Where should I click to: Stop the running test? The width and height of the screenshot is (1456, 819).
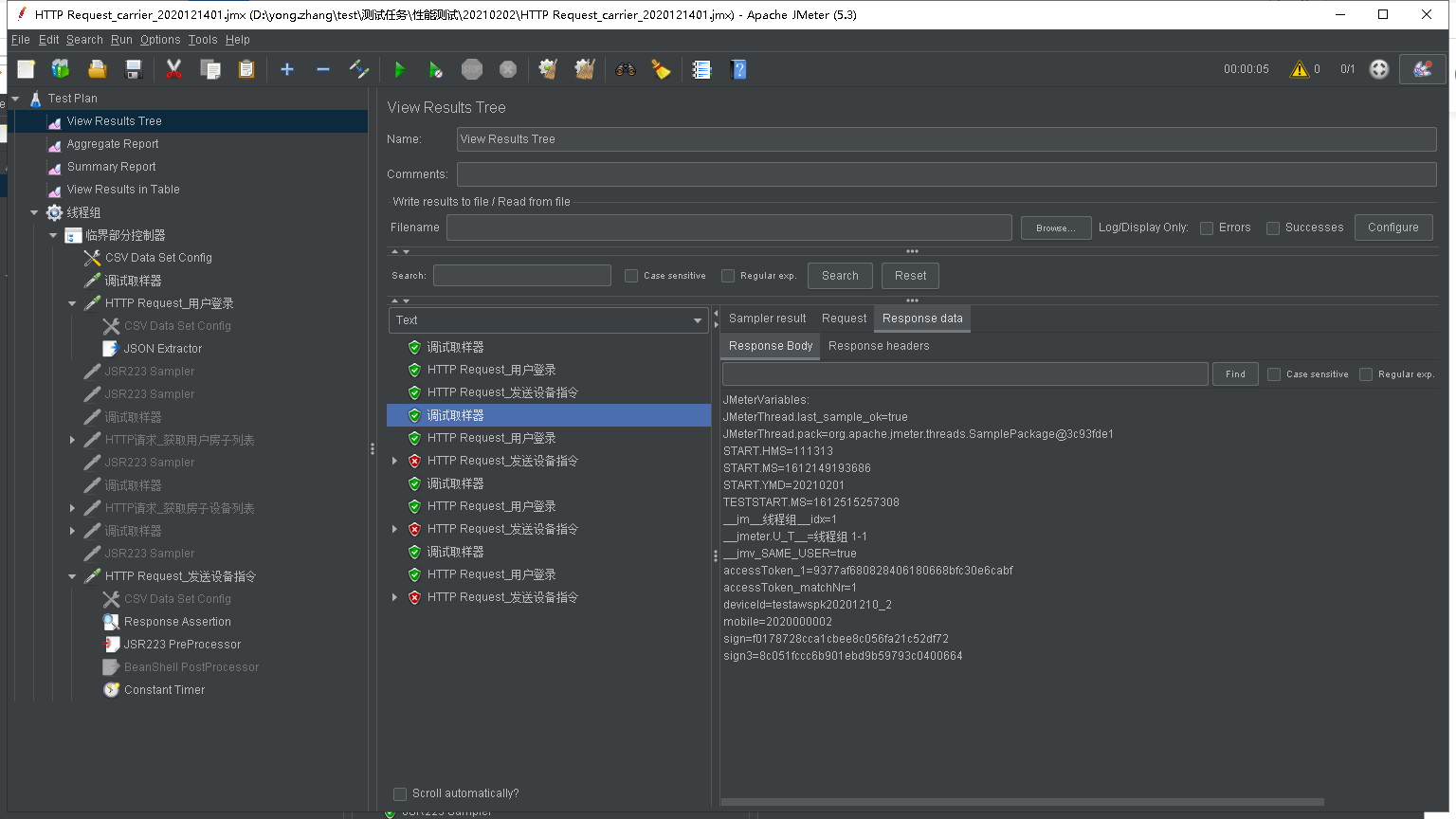(x=472, y=68)
